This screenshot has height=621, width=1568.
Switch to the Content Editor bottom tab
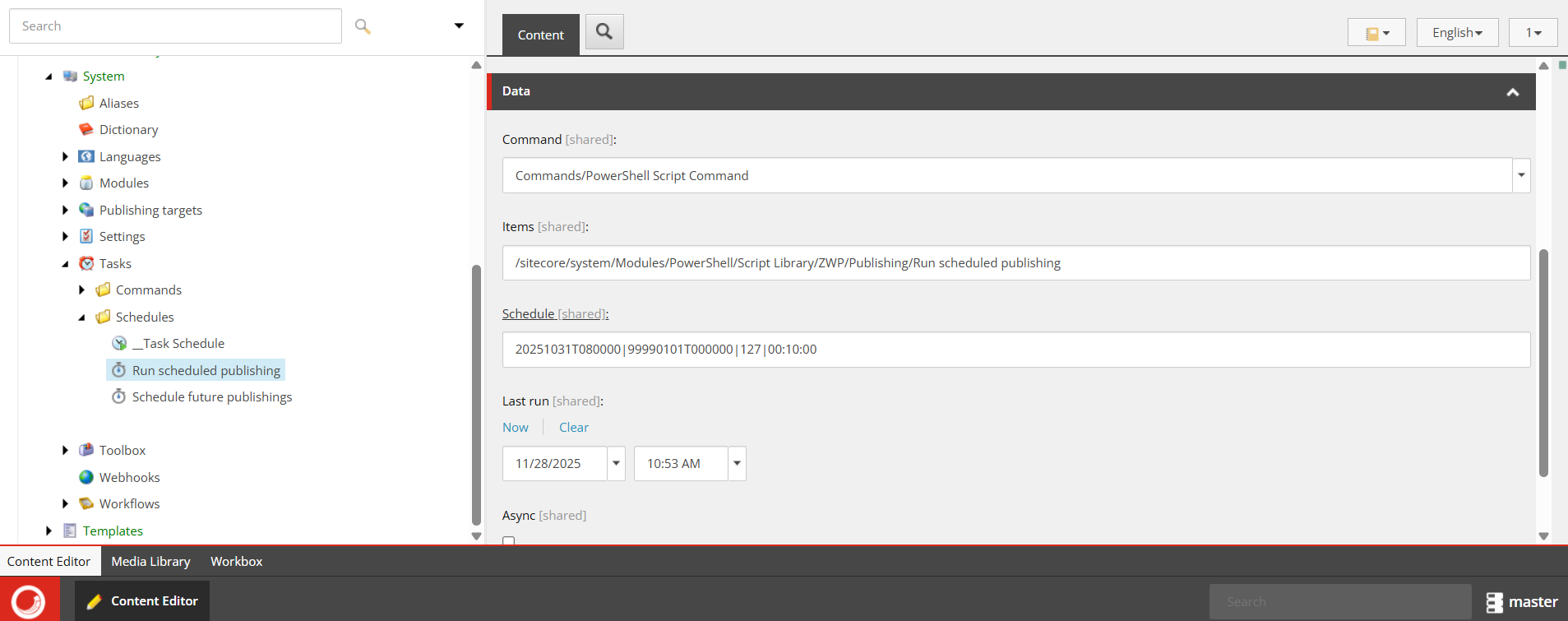coord(49,561)
